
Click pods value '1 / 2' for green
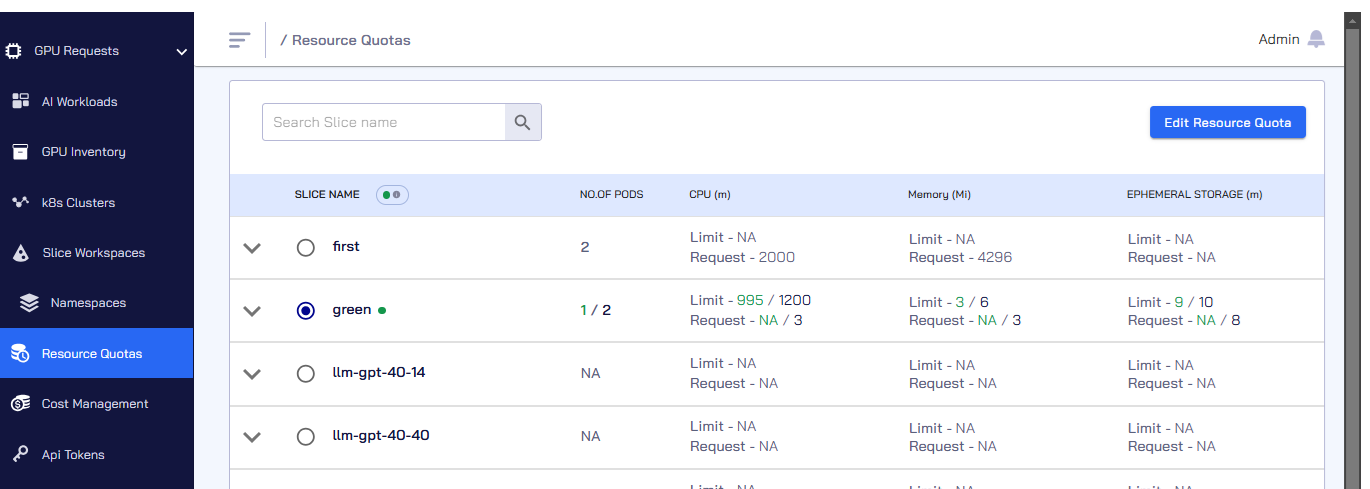(595, 310)
